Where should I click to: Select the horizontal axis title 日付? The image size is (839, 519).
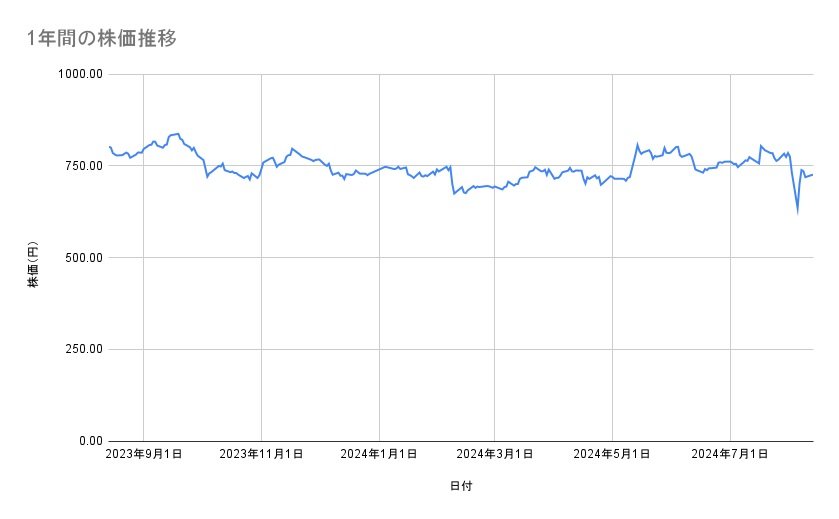[x=461, y=487]
